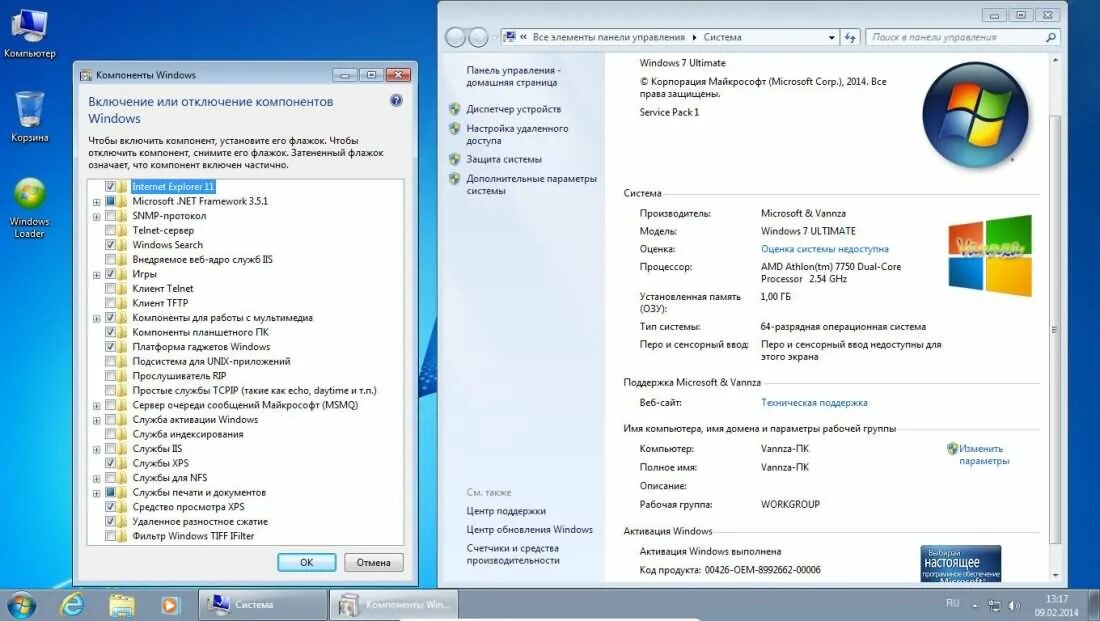Screen dimensions: 1100x621
Task: Select the Корзина recycle bin icon
Action: point(29,116)
